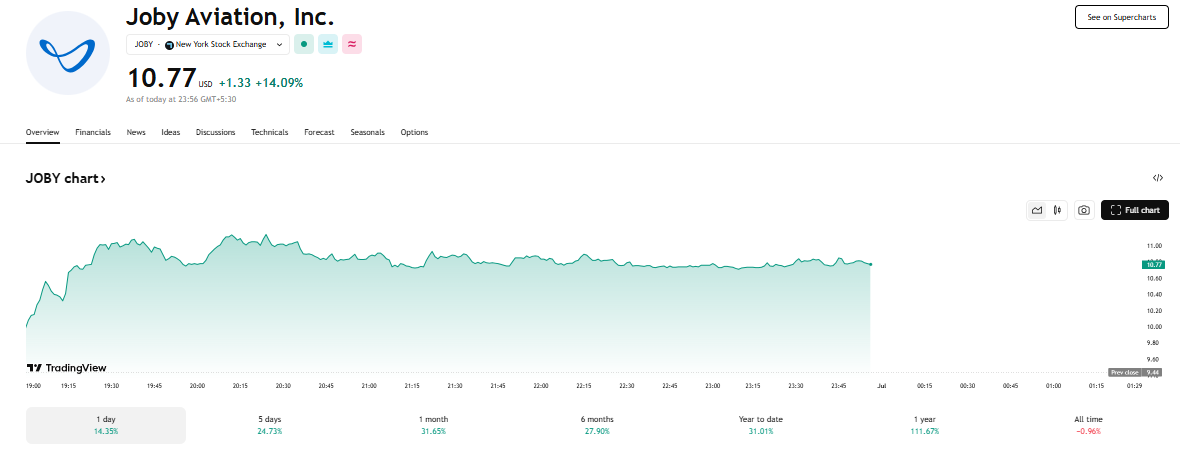Open the Ideas tab

[171, 132]
